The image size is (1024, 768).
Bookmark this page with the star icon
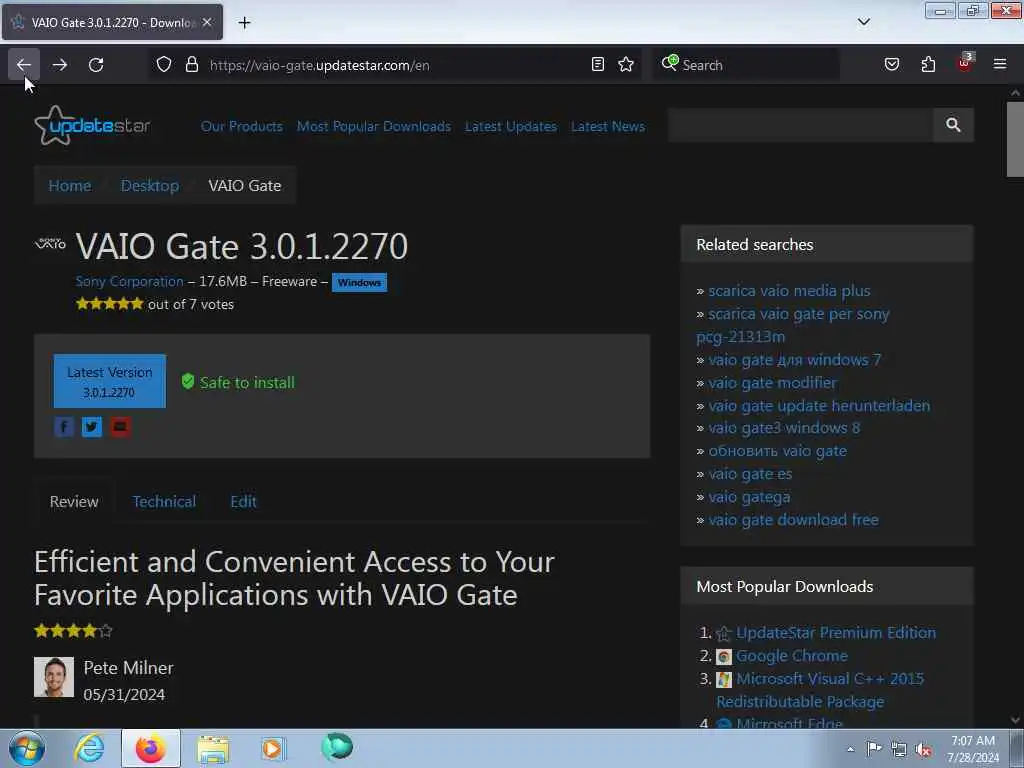(626, 64)
